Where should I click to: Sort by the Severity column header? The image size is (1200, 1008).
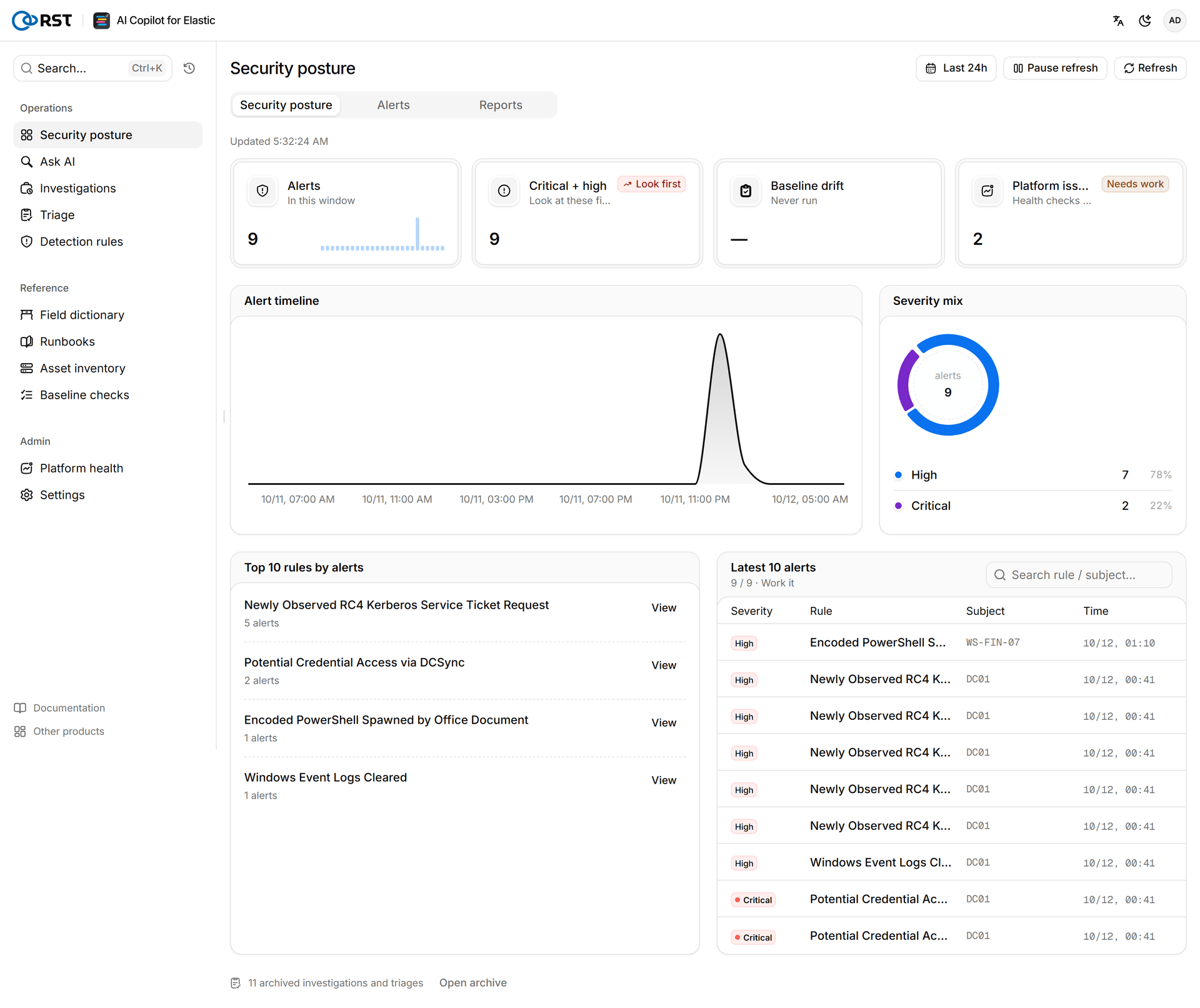click(x=751, y=611)
